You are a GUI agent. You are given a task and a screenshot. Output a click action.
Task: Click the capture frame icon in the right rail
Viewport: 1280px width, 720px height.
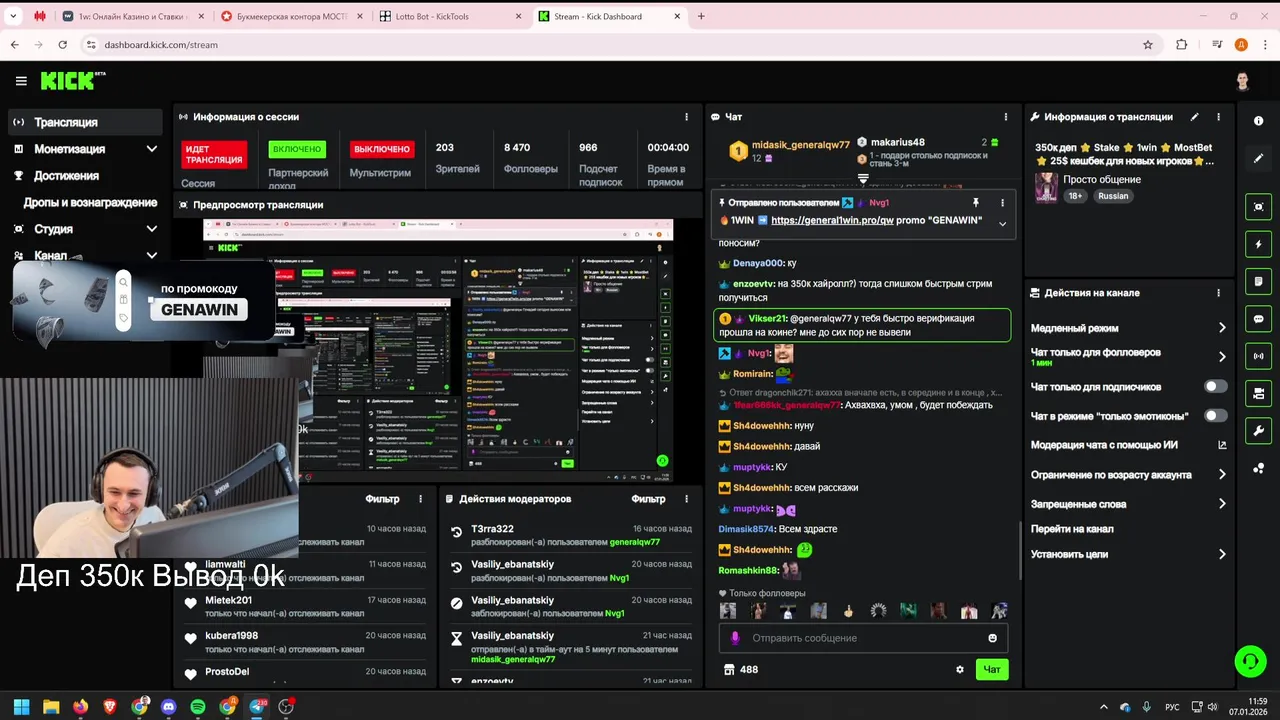(1258, 207)
